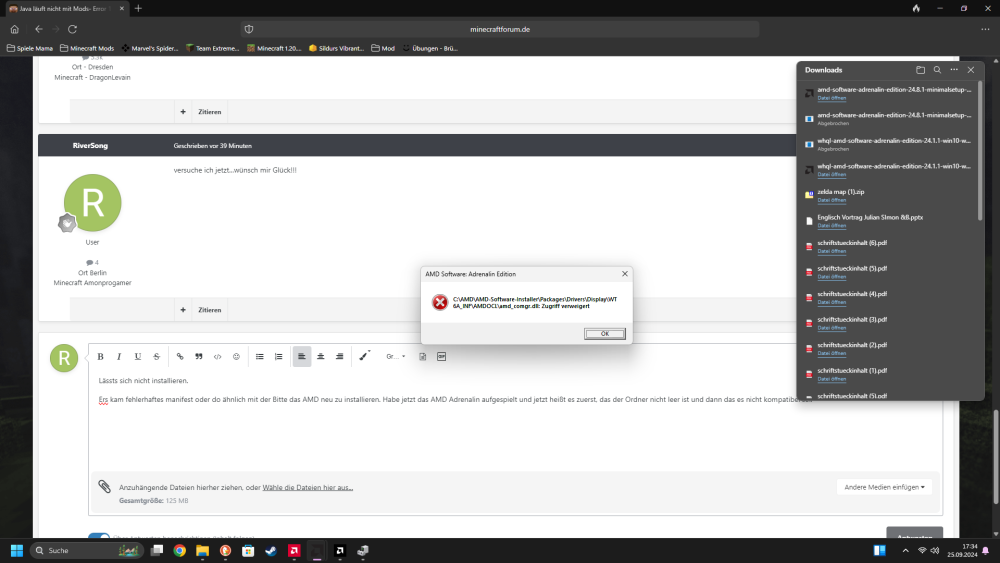Show hidden tray icons chevron
This screenshot has width=1000, height=563.
click(x=906, y=550)
